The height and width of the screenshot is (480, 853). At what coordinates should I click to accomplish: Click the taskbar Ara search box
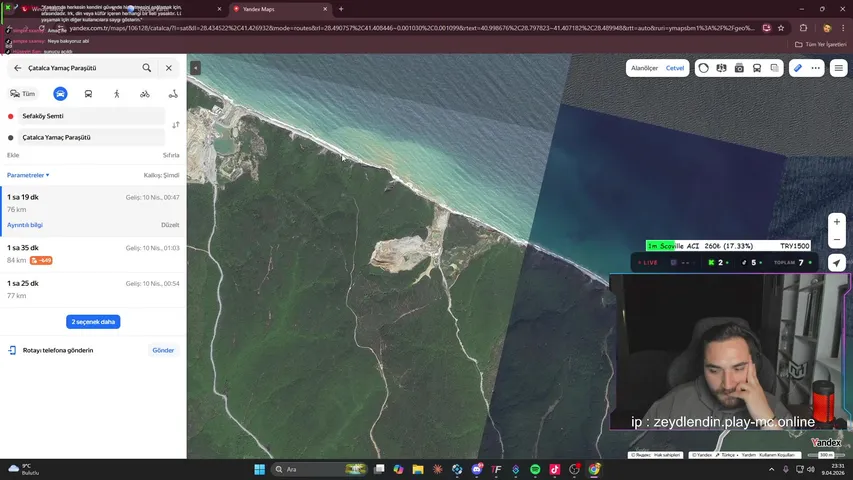[320, 469]
